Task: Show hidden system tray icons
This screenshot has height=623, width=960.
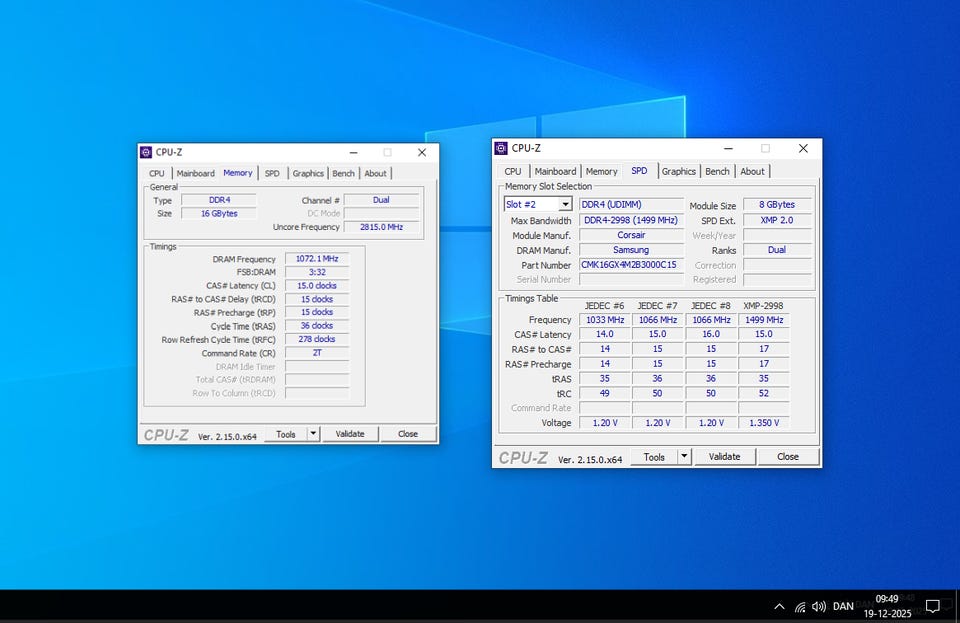Action: click(779, 606)
